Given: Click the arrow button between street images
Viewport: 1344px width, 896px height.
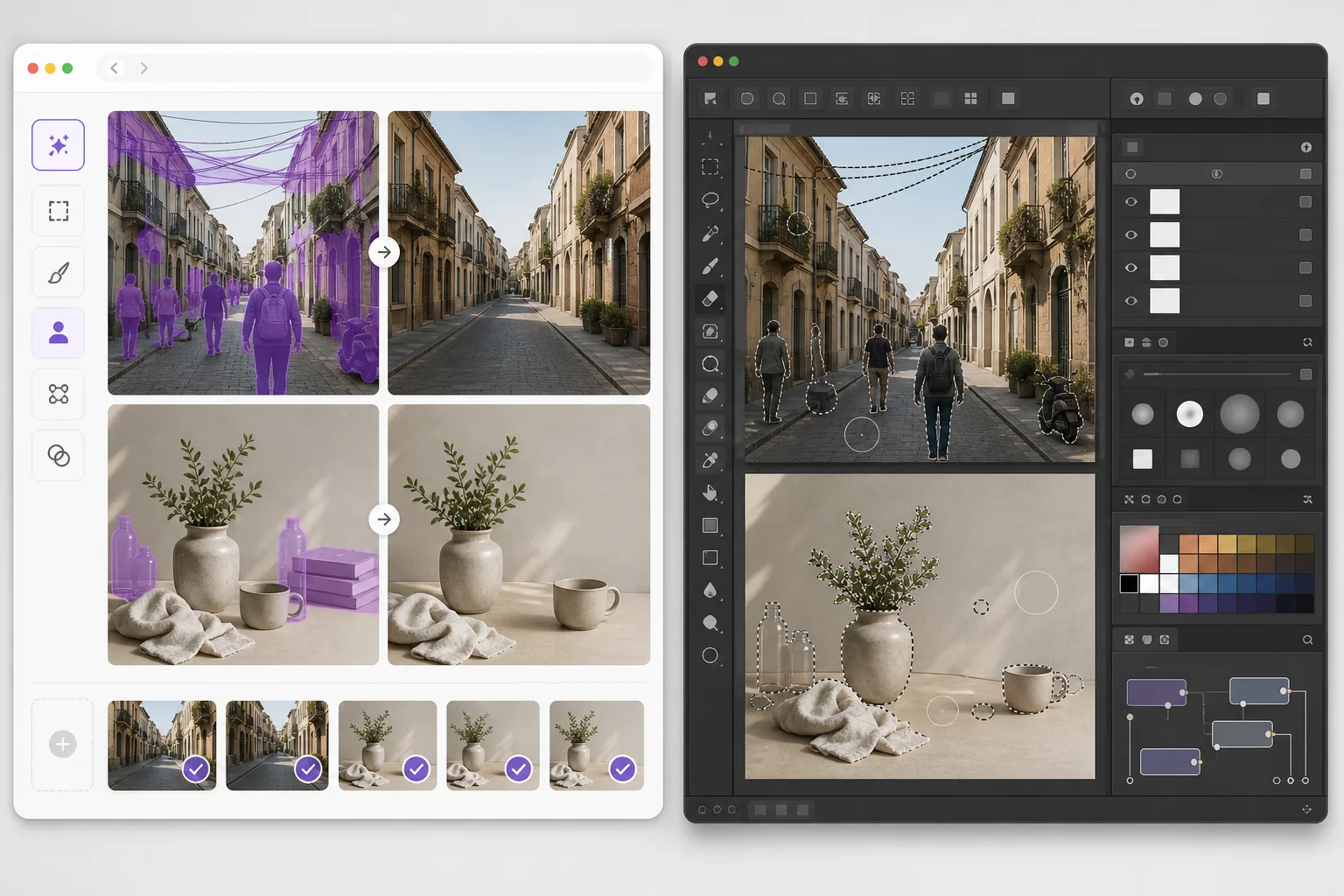Looking at the screenshot, I should (x=384, y=252).
